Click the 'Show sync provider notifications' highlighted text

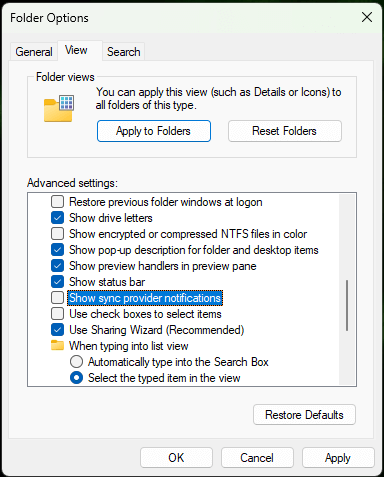point(145,298)
